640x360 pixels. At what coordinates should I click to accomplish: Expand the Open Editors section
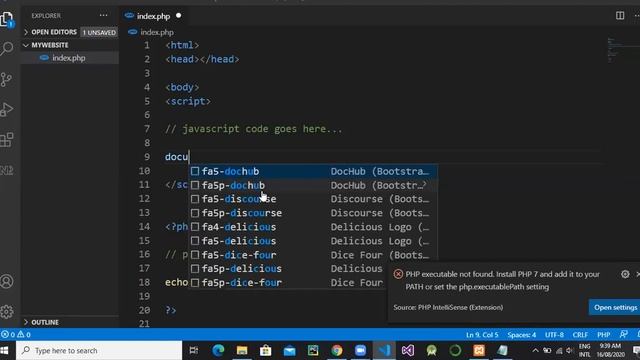click(x=54, y=32)
